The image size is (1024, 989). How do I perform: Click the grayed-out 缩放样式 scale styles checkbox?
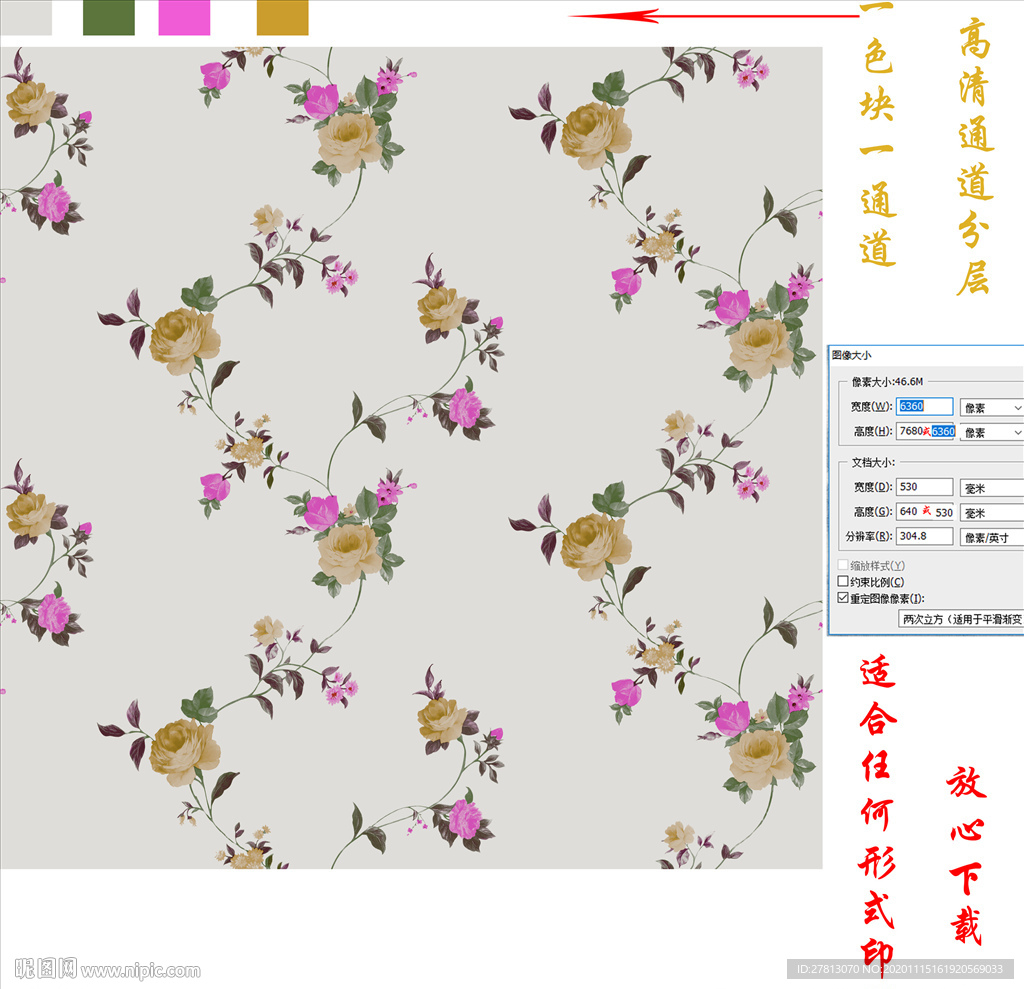[x=843, y=566]
